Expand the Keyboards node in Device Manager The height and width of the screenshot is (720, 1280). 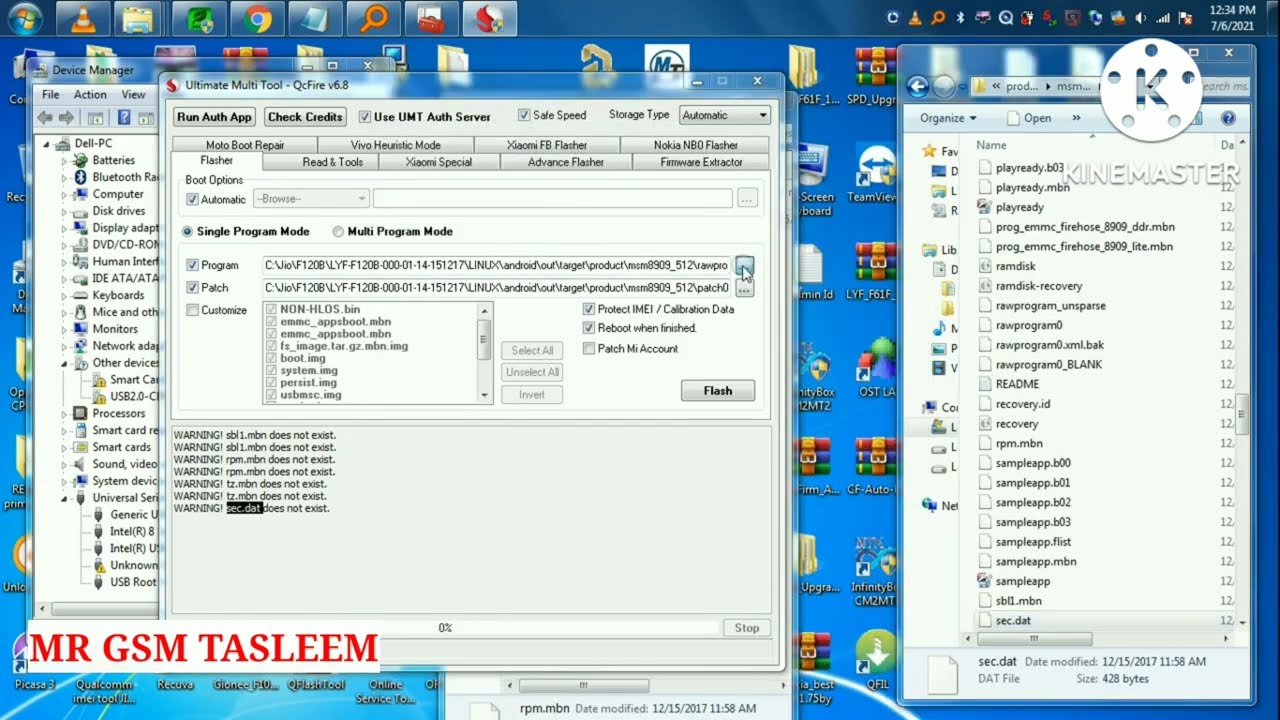64,295
